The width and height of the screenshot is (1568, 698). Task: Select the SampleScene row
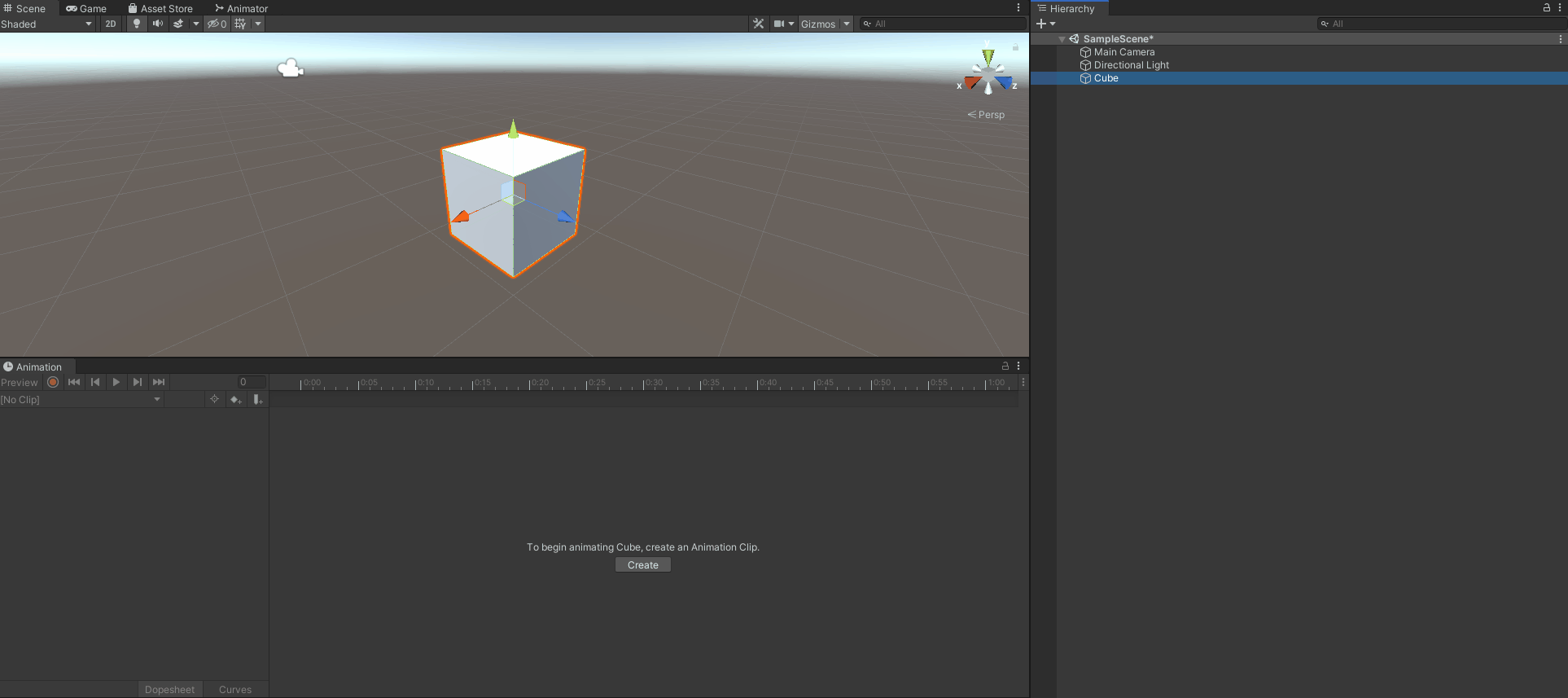pos(1299,39)
